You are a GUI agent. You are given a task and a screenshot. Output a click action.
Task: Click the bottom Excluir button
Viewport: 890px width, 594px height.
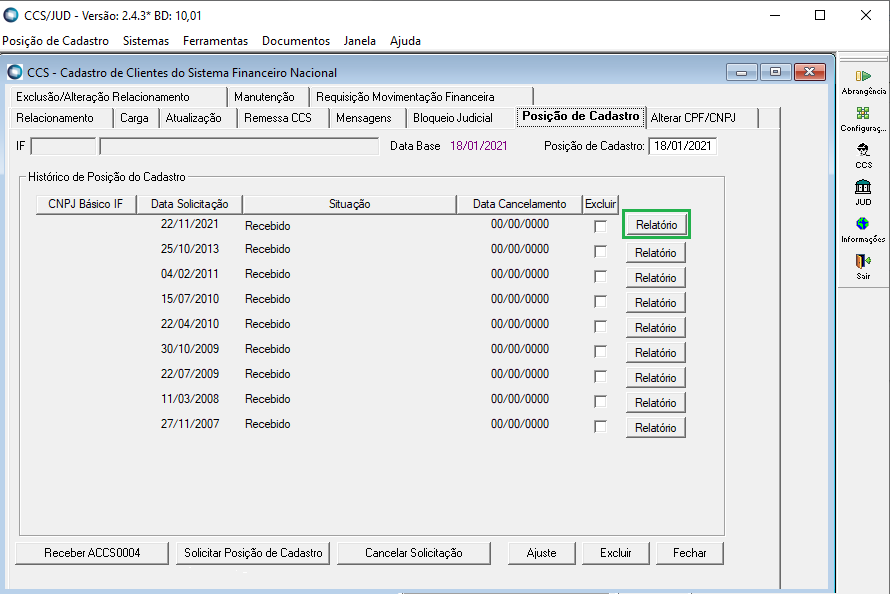[x=616, y=553]
